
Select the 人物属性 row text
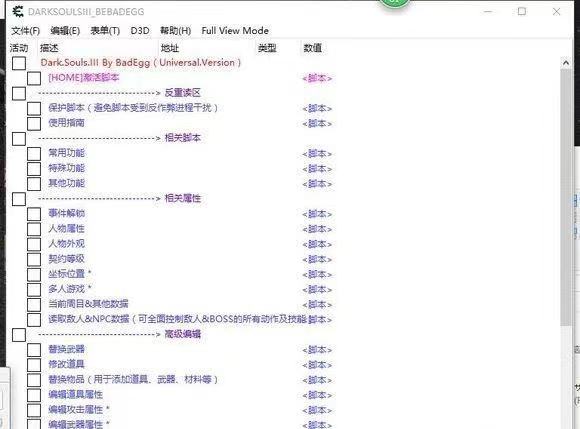click(x=66, y=229)
